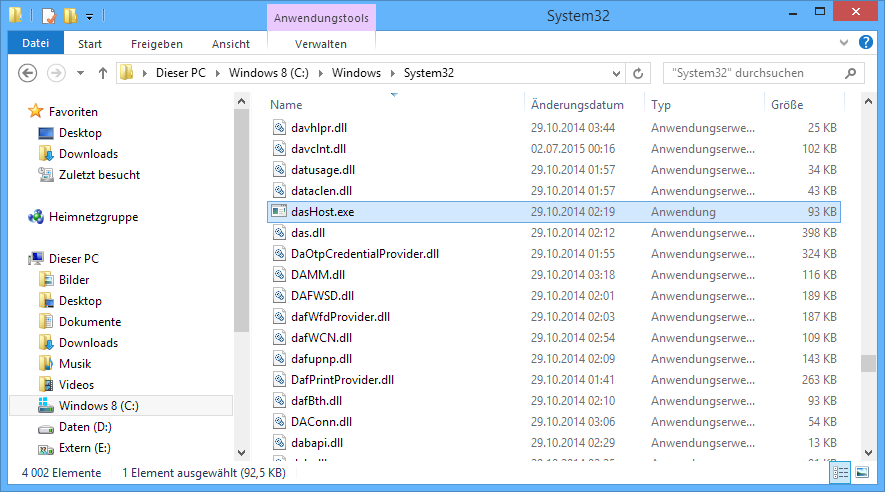Switch to the Start ribbon tab
Screen dimensions: 885x492
click(x=90, y=44)
